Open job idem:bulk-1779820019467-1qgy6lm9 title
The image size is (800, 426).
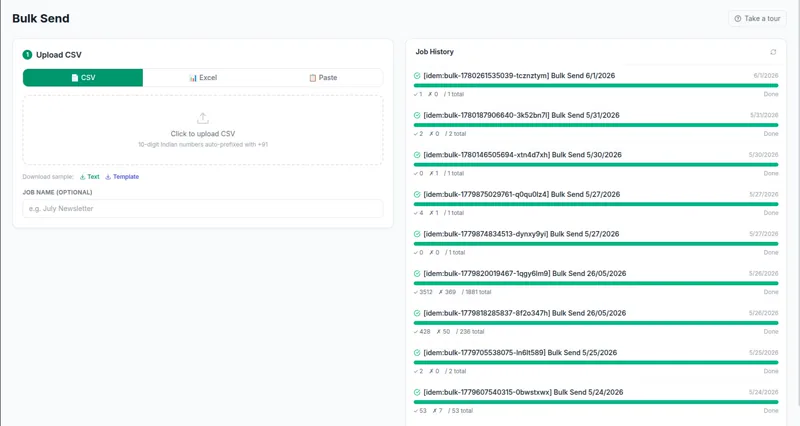click(x=524, y=273)
